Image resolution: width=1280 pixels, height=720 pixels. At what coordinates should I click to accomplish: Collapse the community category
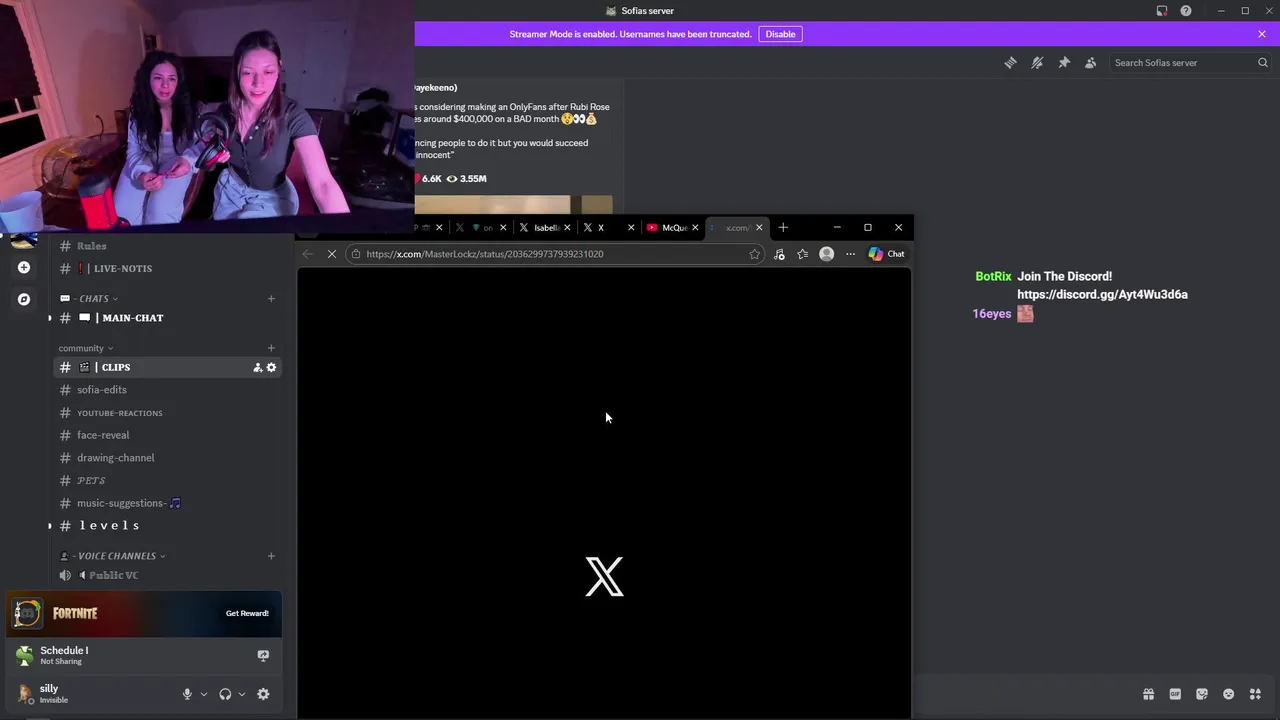86,348
